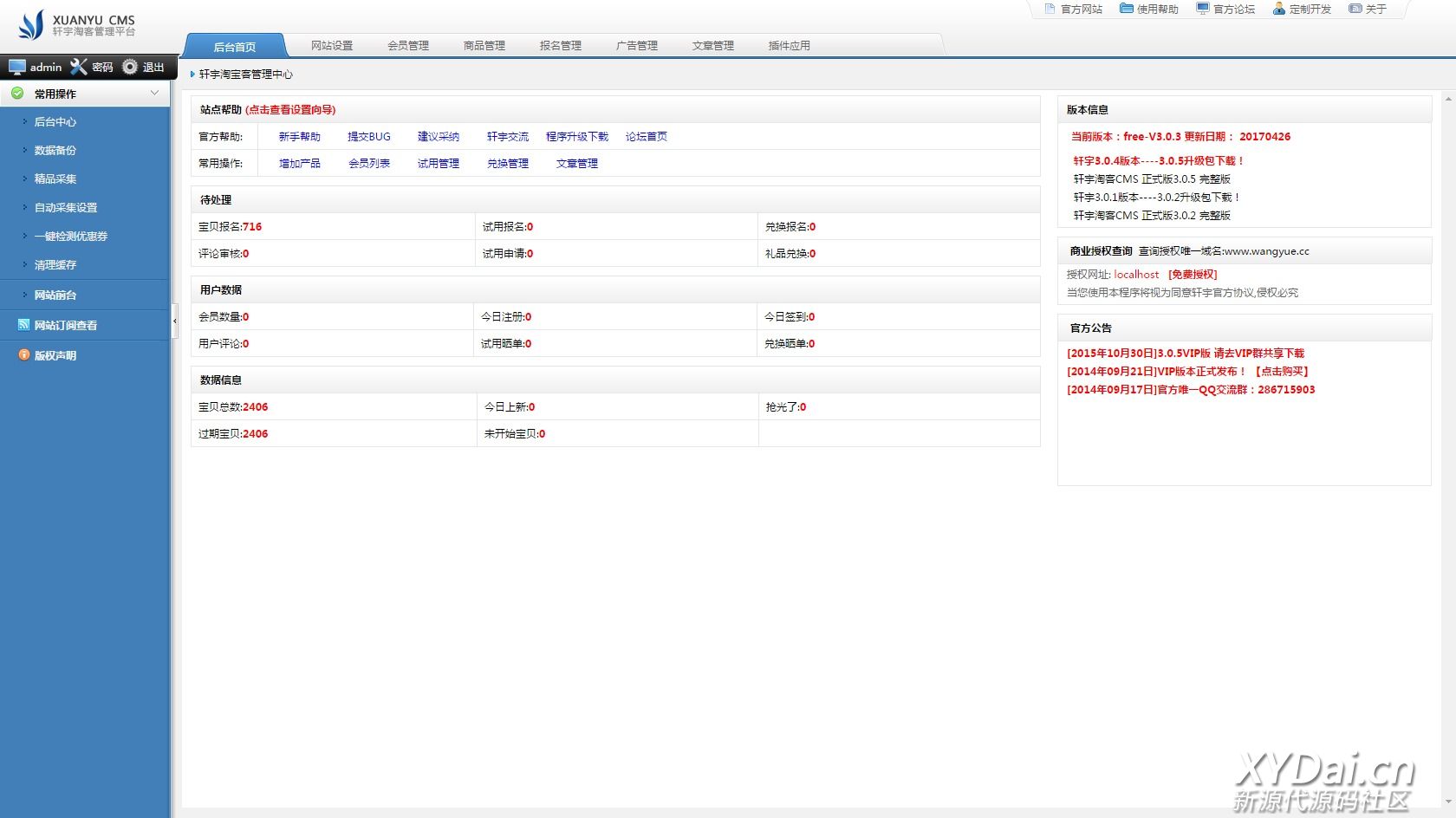Click the admin username in the user bar
The width and height of the screenshot is (1456, 818).
(46, 68)
